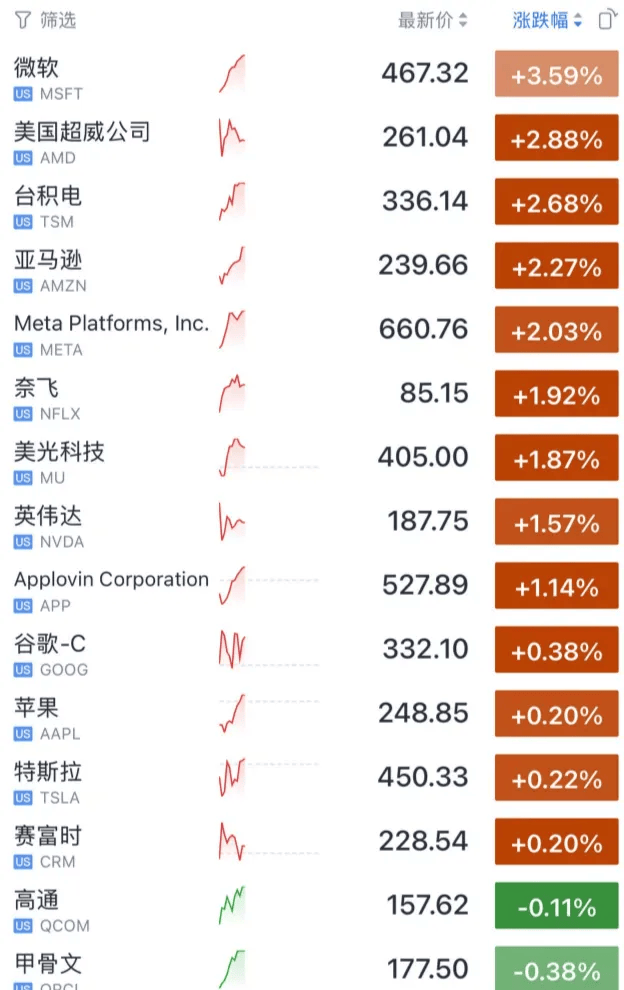This screenshot has height=990, width=624.
Task: Open 台积电 stock details
Action: (x=48, y=196)
